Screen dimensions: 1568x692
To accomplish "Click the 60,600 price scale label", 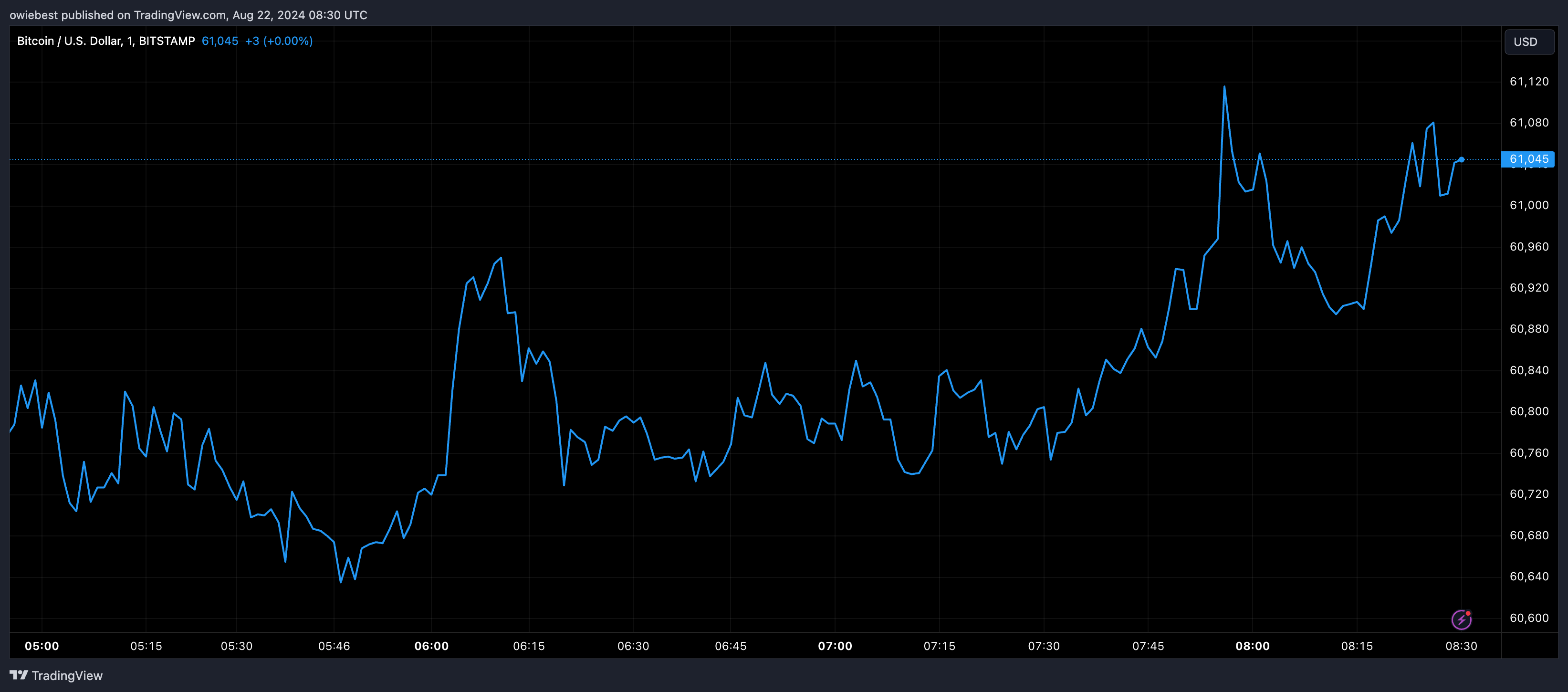I will point(1528,618).
